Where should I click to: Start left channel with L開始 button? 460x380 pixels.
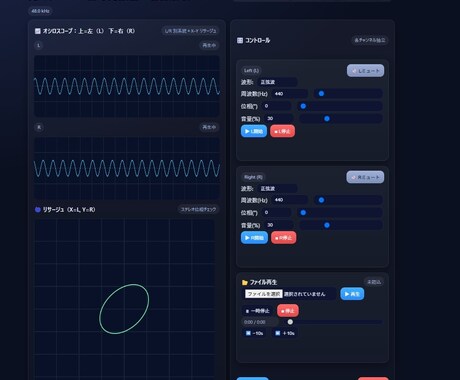tap(254, 131)
